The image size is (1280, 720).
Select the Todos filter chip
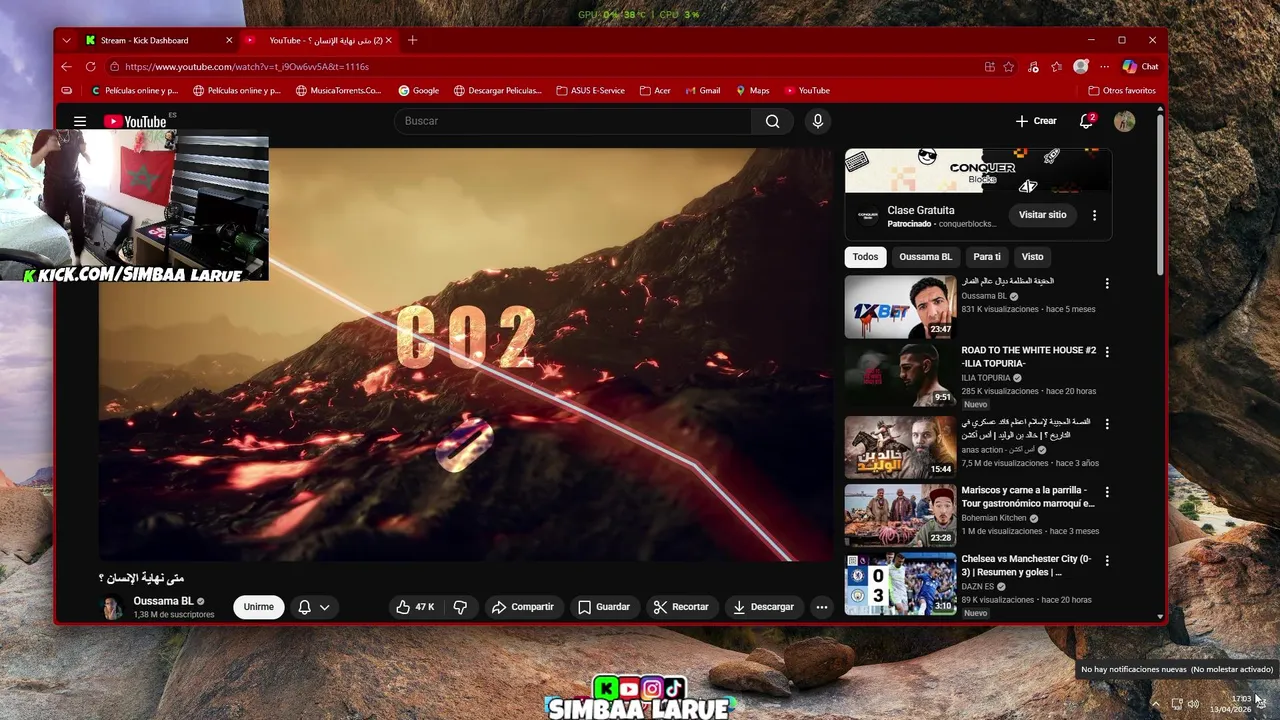click(866, 257)
